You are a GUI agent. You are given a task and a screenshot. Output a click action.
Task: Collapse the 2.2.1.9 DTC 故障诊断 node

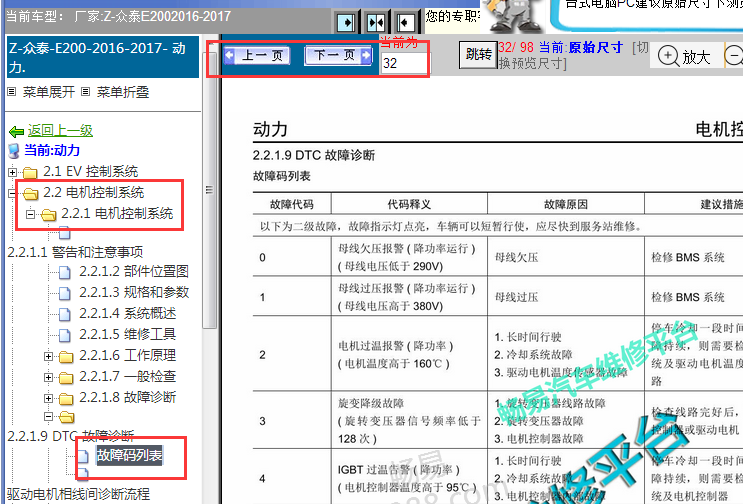(48, 417)
